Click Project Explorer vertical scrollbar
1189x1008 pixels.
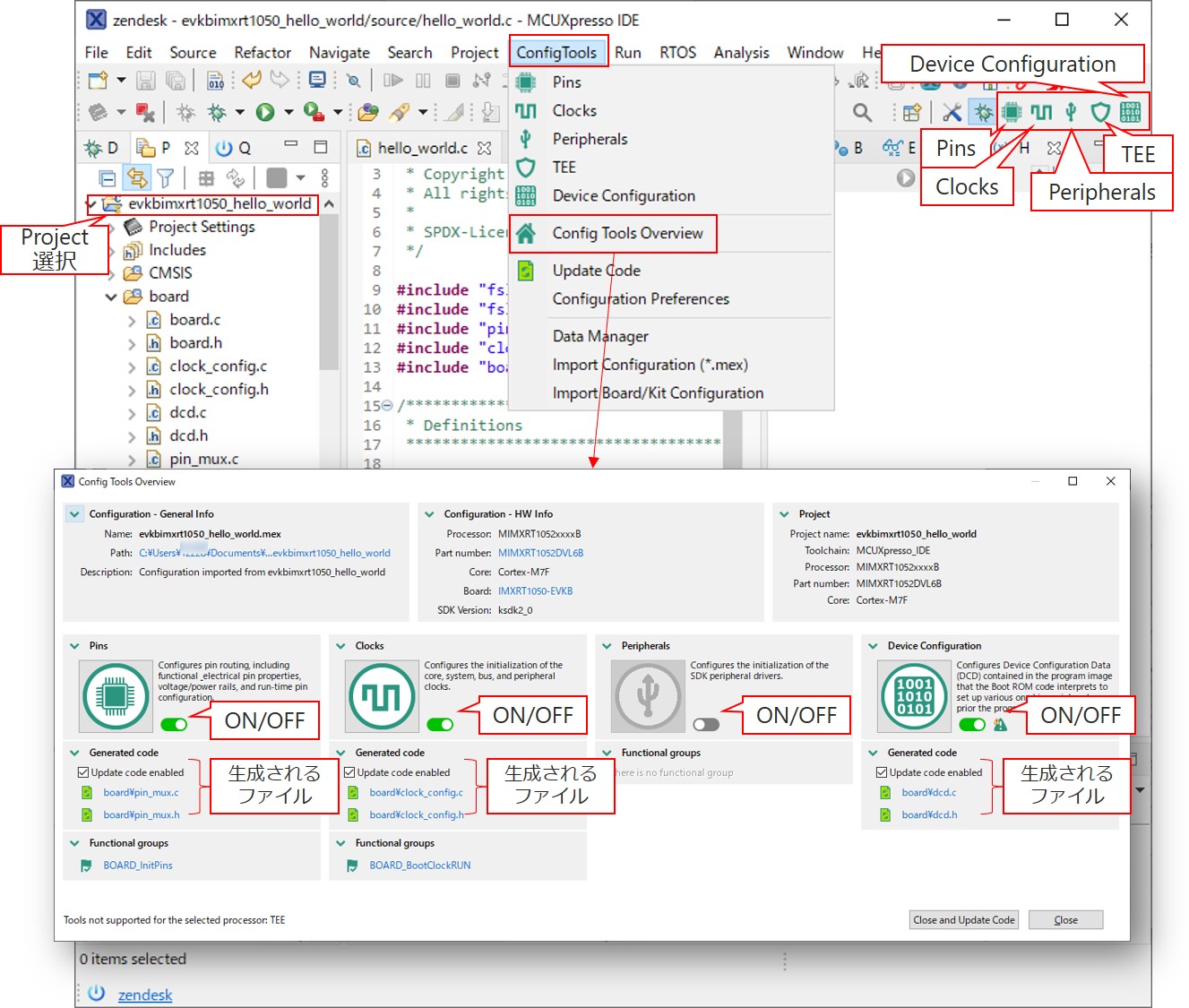[329, 292]
